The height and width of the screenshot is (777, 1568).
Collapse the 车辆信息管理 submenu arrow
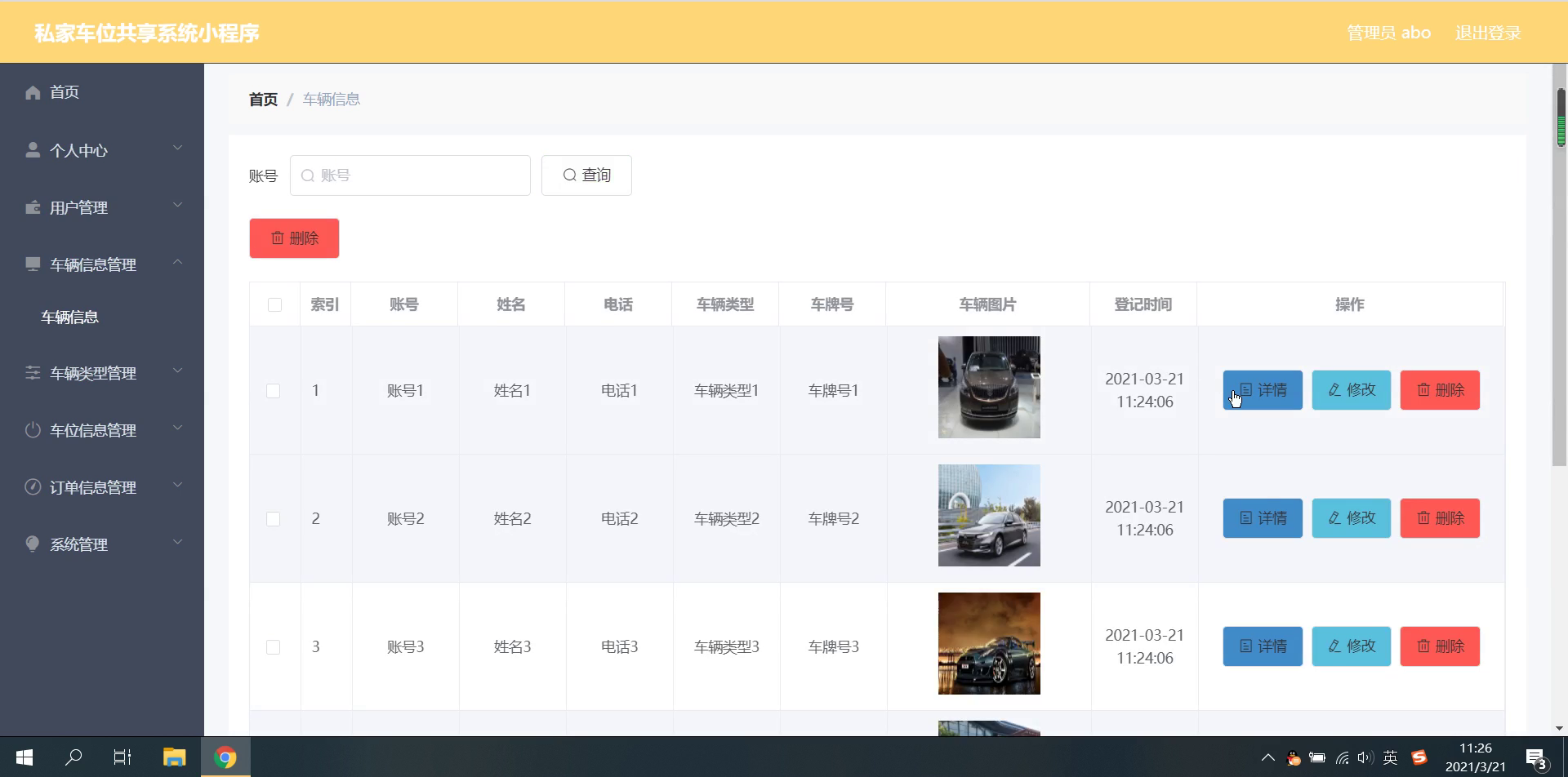(177, 262)
